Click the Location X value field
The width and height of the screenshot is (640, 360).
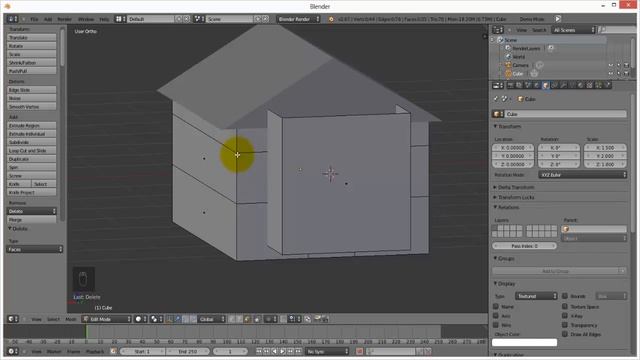513,148
